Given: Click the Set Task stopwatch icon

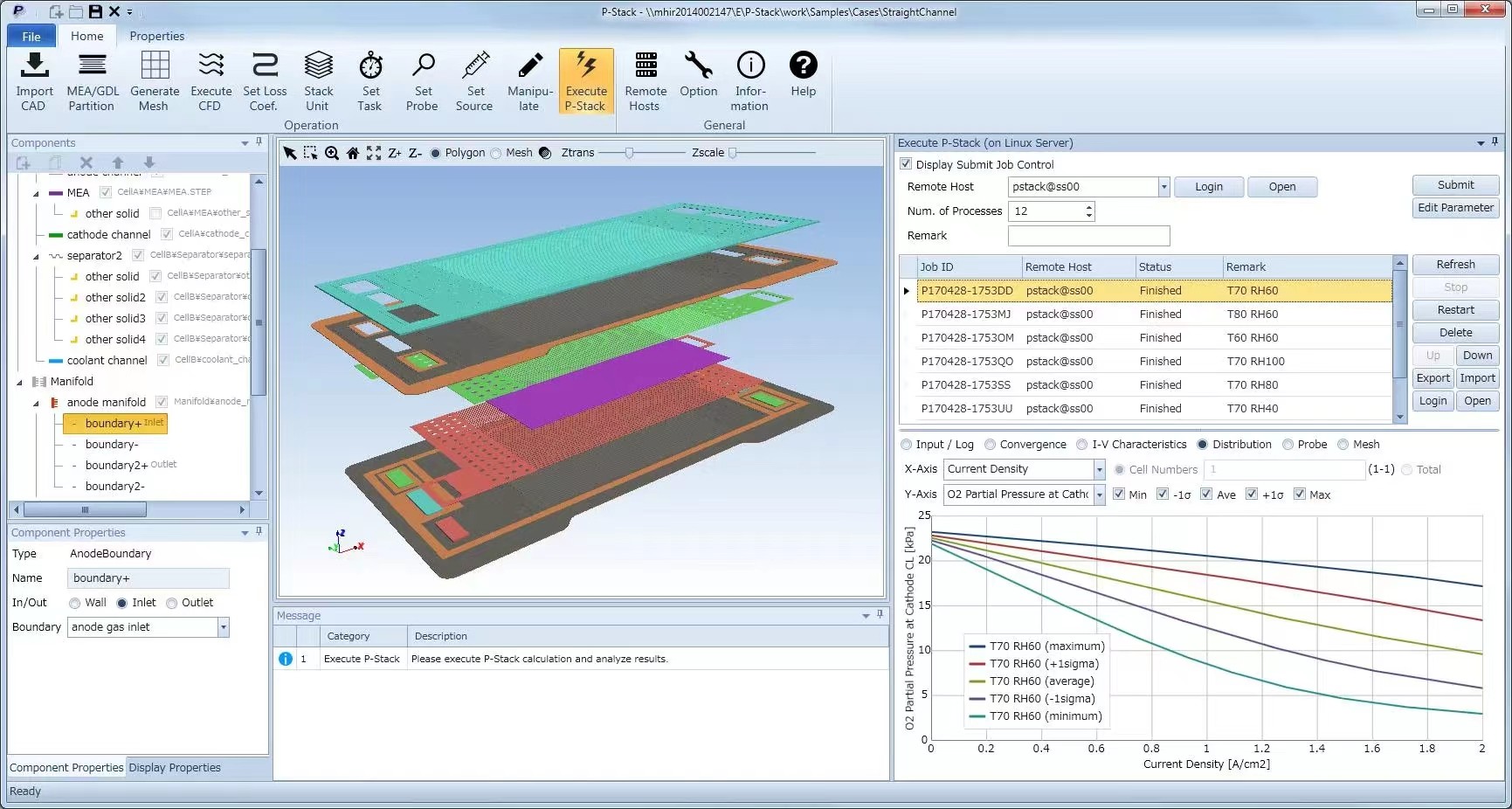Looking at the screenshot, I should click(370, 66).
